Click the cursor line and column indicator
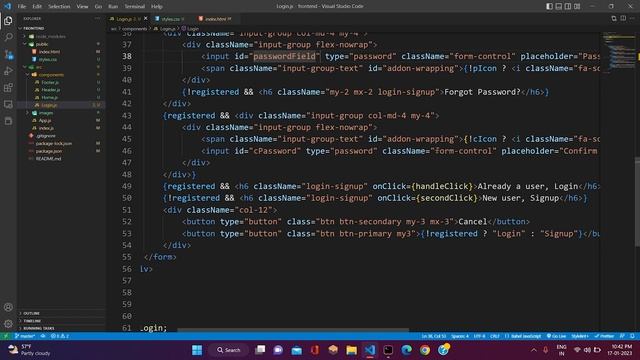640x360 pixels. (434, 336)
